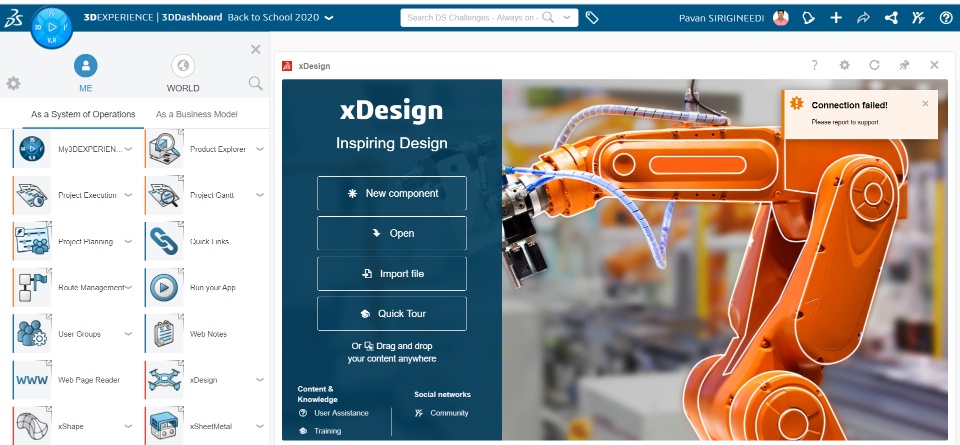Screen dimensions: 960x445
Task: Select the WORLD globe icon
Action: (x=182, y=65)
